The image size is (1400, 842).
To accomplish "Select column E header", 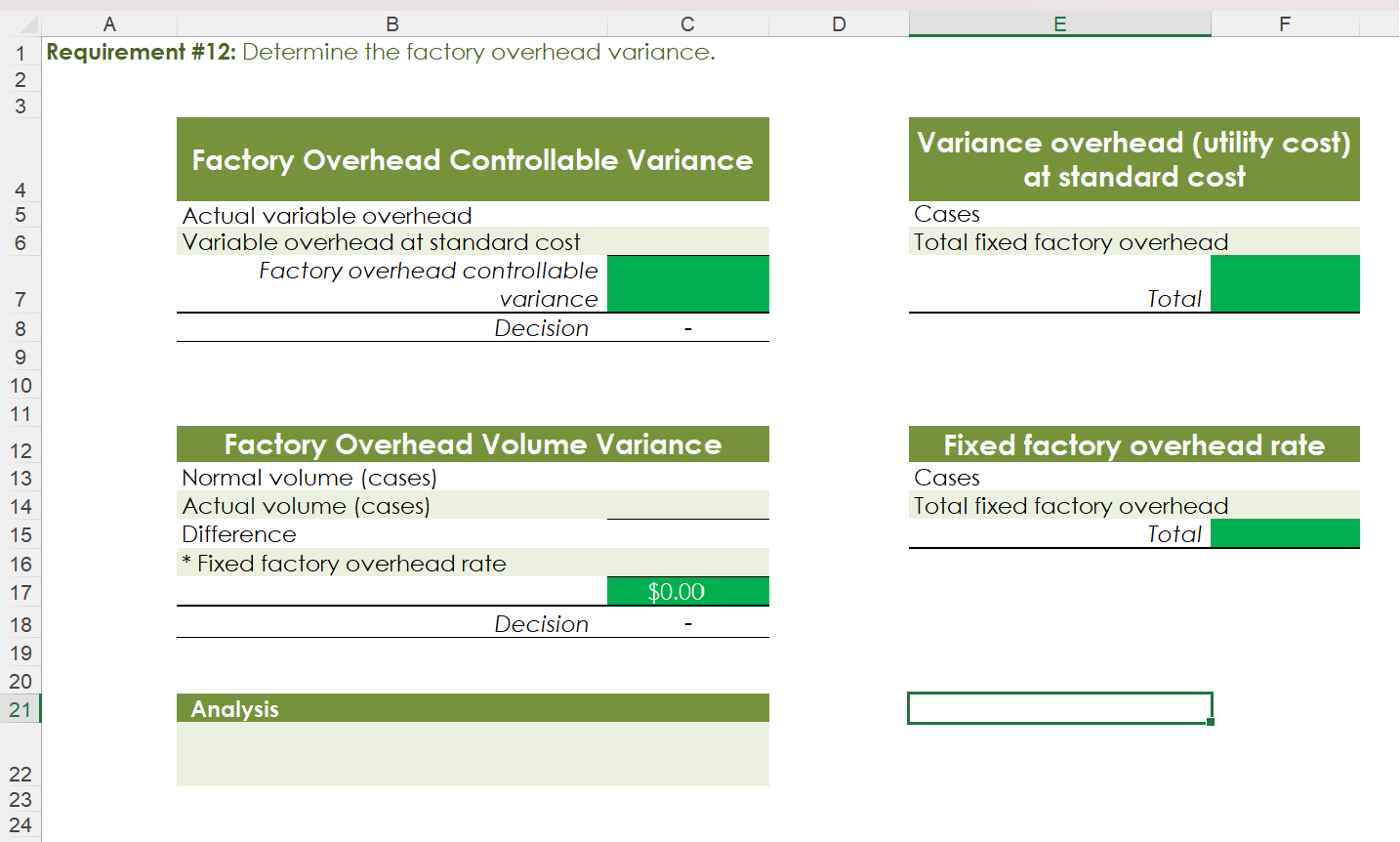I will 1060,24.
